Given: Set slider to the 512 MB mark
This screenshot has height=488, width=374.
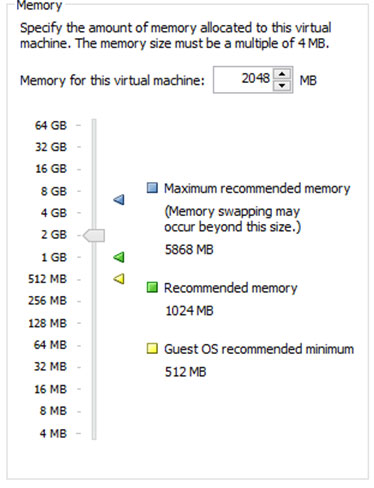Looking at the screenshot, I should (94, 279).
